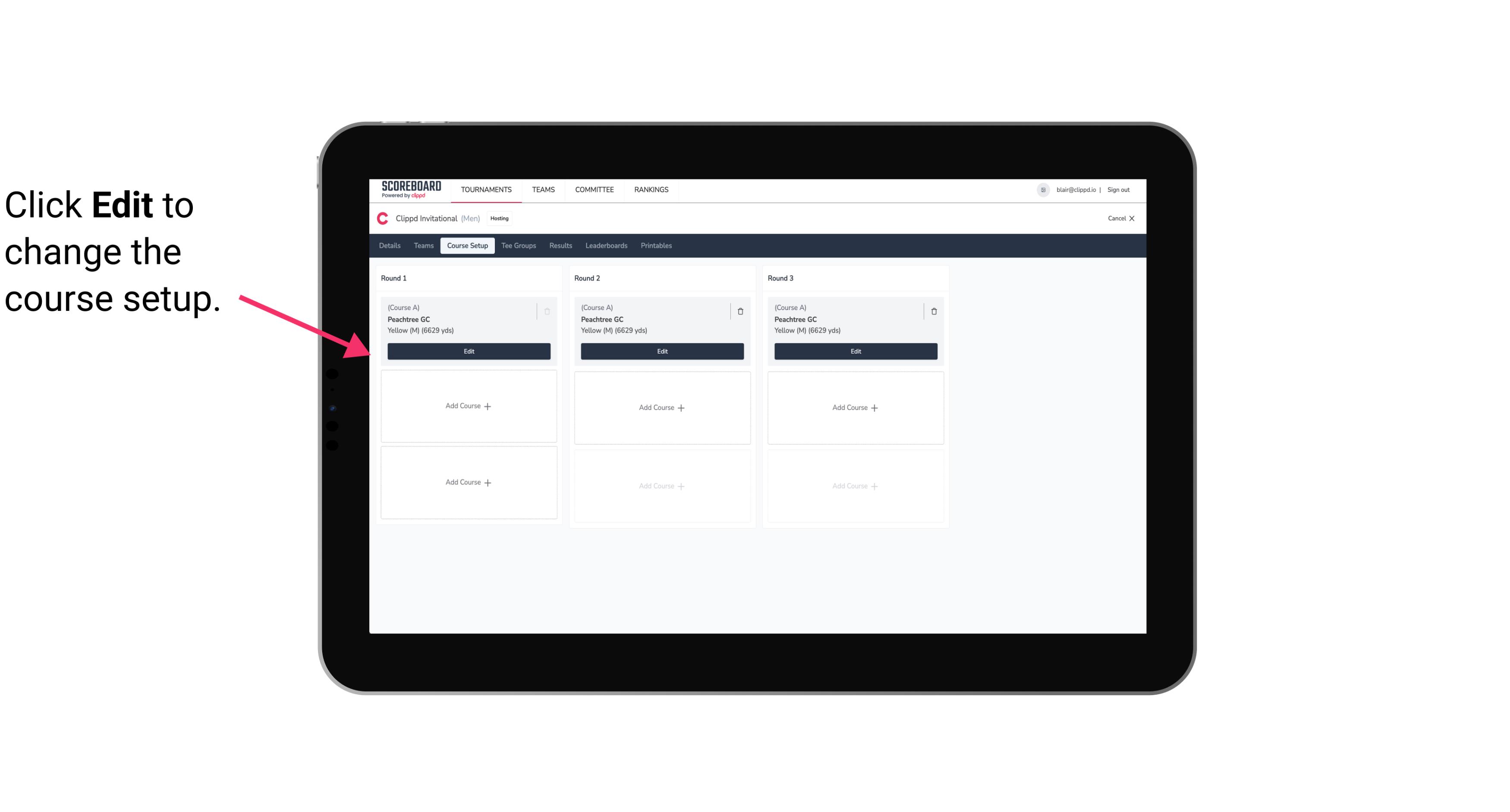Click delete icon for Round 1 course

point(547,311)
